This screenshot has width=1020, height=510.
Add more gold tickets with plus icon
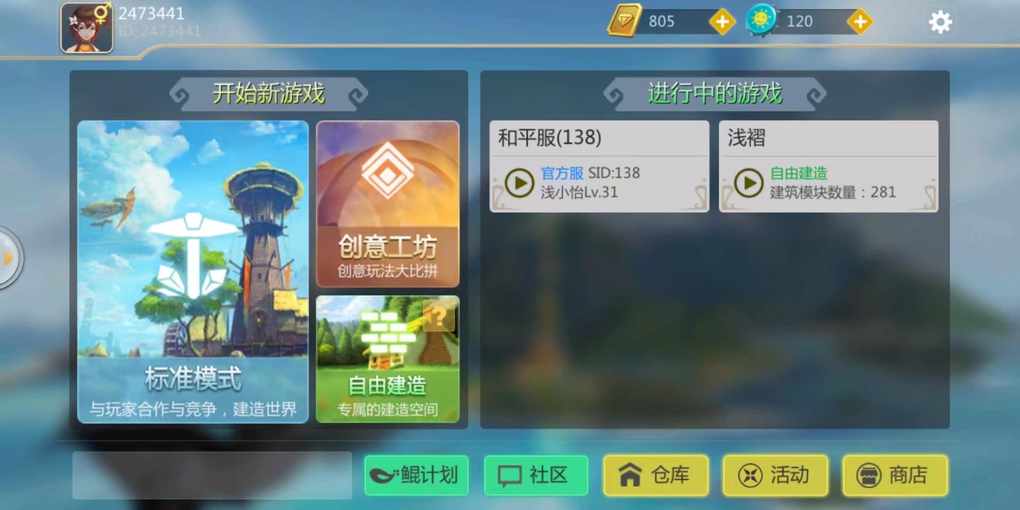pos(722,21)
